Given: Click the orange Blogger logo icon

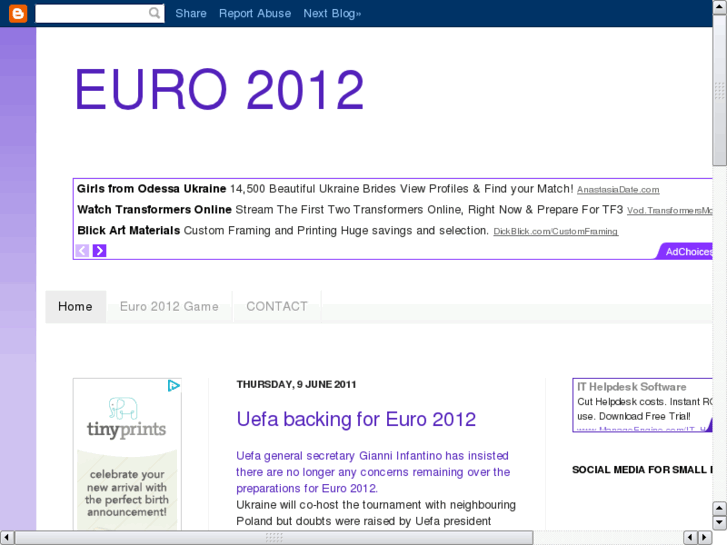Looking at the screenshot, I should click(x=18, y=13).
